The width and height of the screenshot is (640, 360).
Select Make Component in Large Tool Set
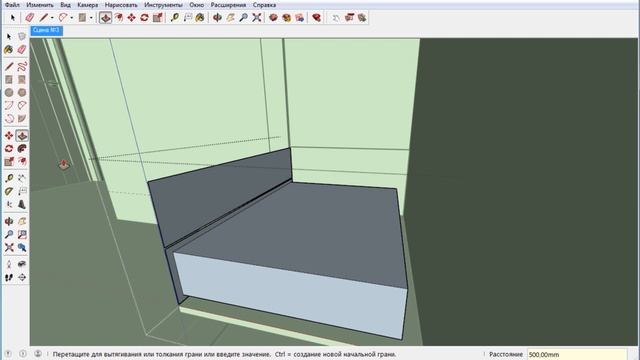(22, 36)
